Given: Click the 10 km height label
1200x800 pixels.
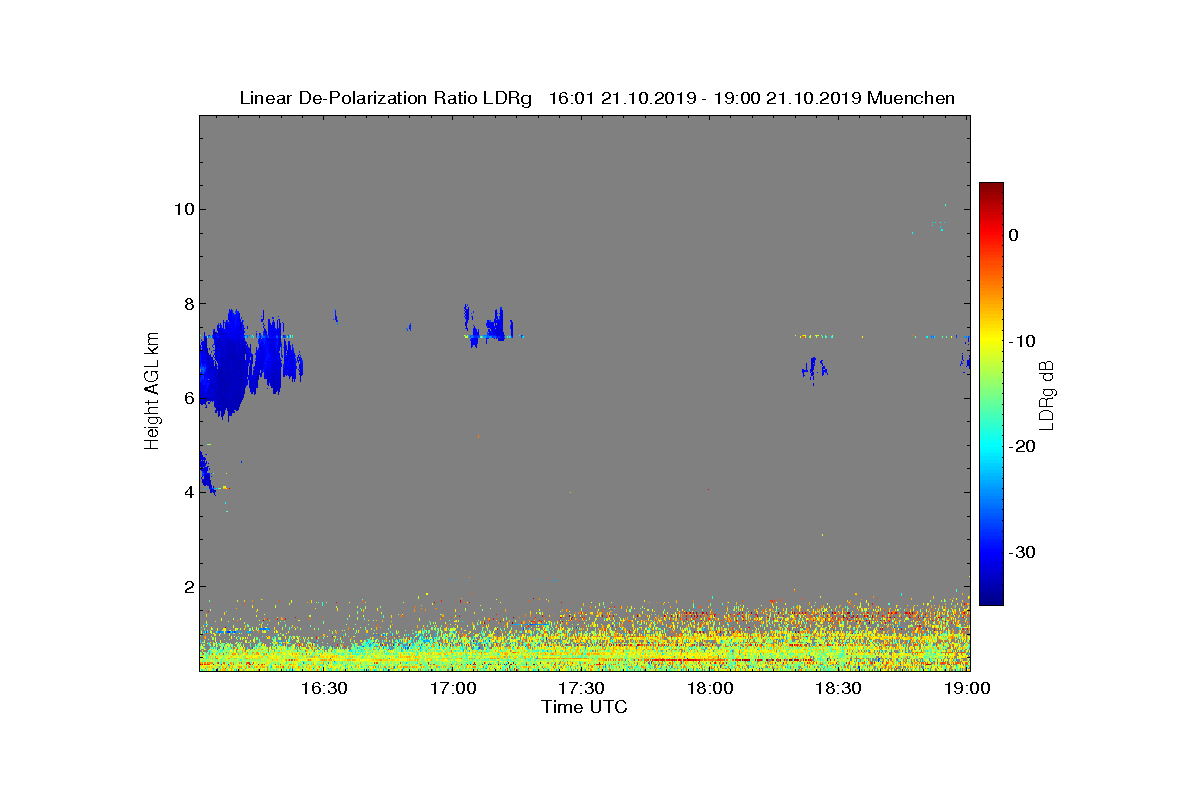Looking at the screenshot, I should (x=182, y=209).
